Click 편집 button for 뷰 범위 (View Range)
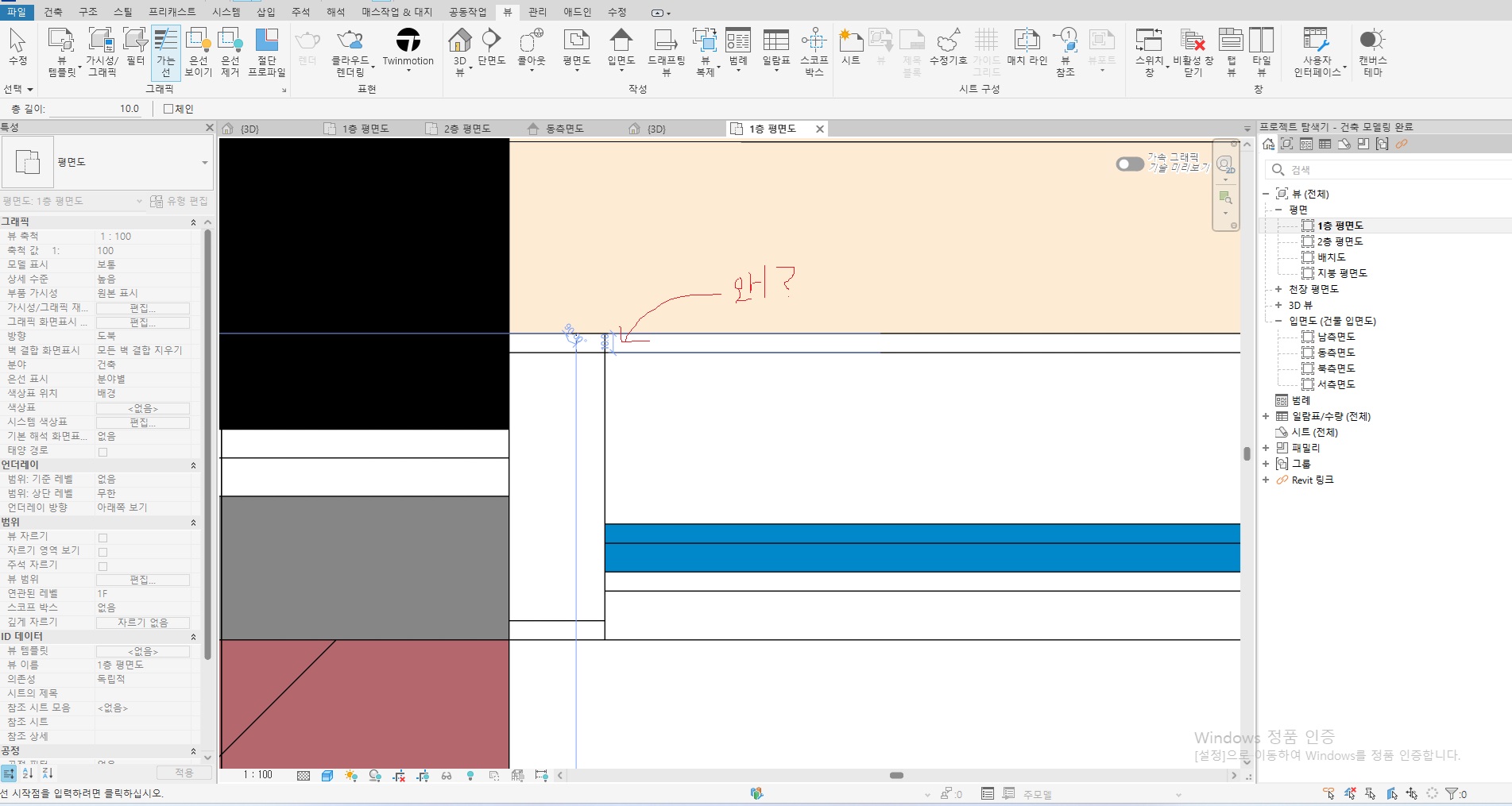 (x=143, y=580)
